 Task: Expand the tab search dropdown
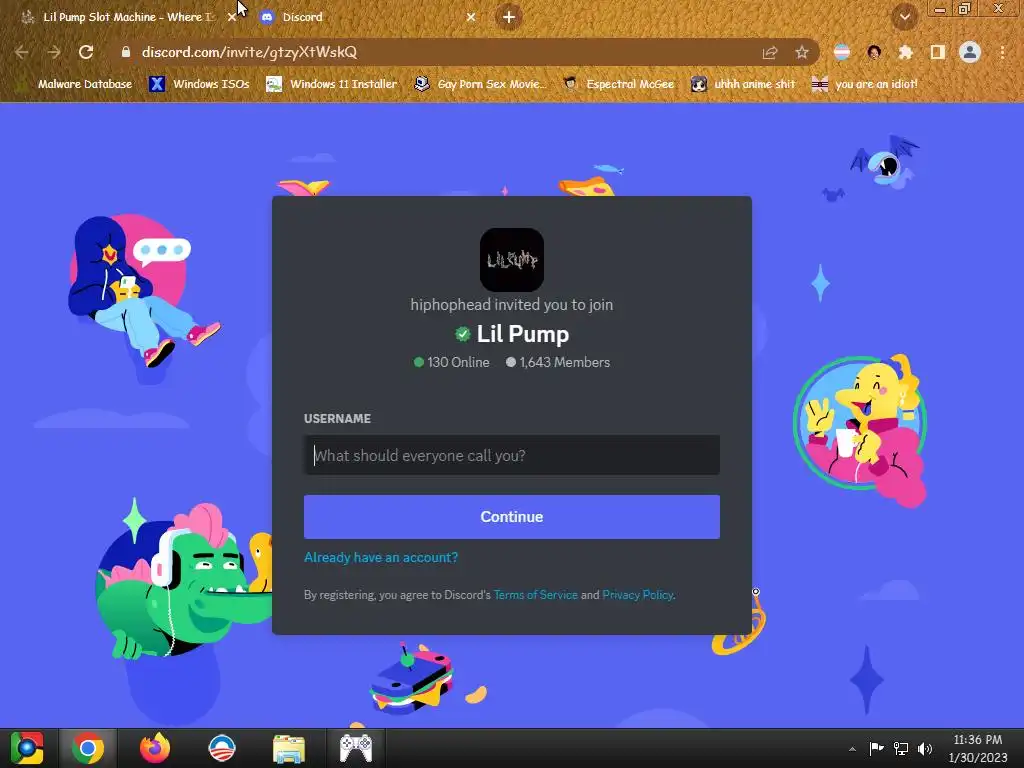[904, 17]
